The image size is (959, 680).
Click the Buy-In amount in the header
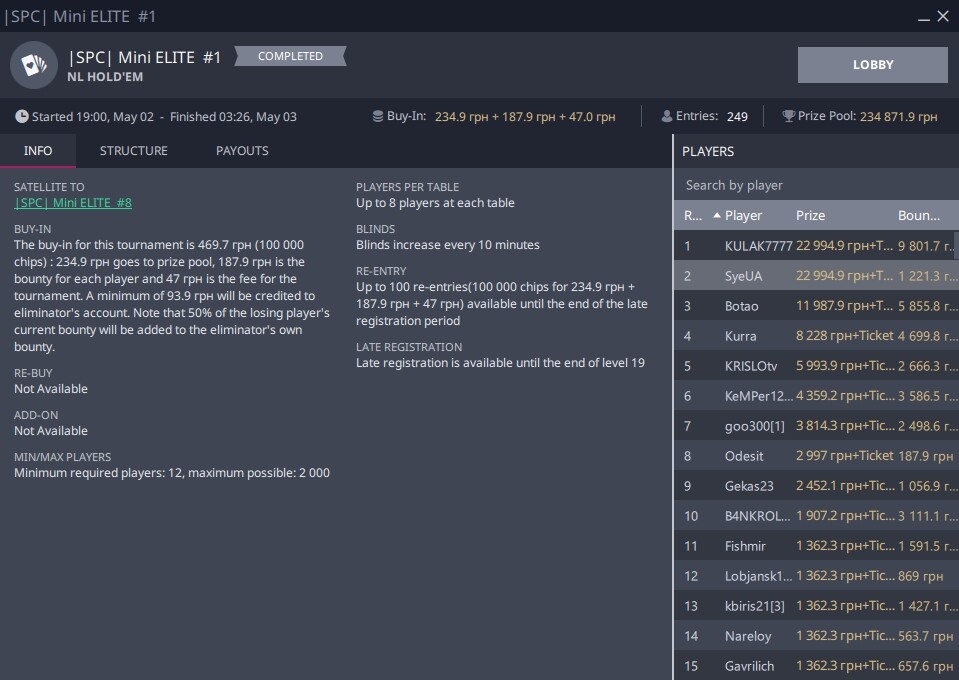click(525, 116)
